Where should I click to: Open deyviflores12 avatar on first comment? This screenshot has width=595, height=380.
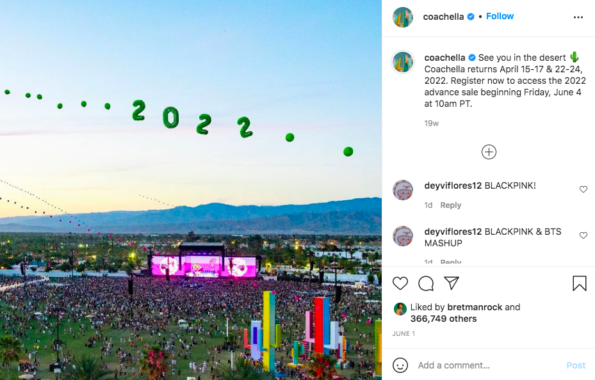click(403, 190)
